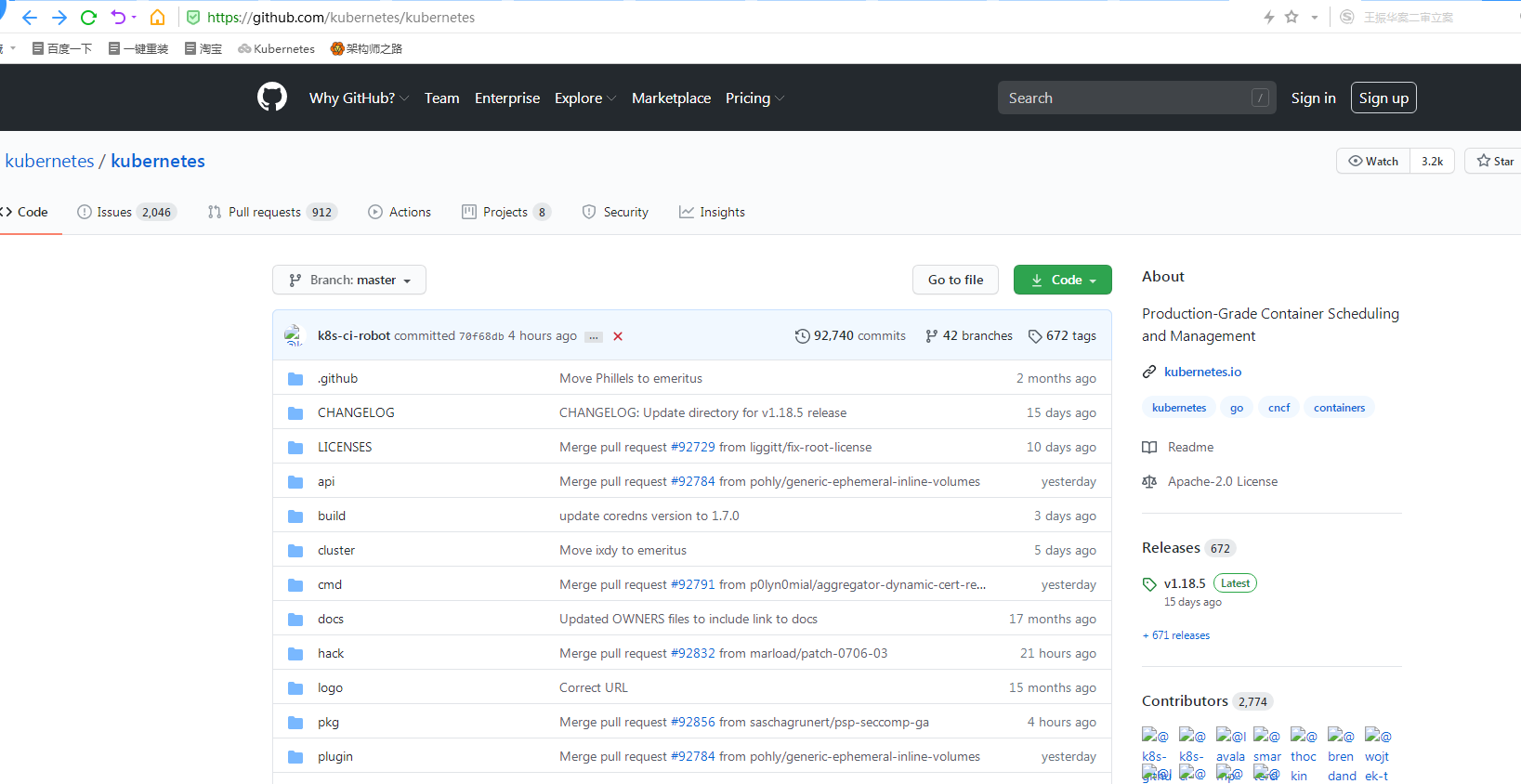The image size is (1521, 784).
Task: Click the license scale icon
Action: [1149, 482]
